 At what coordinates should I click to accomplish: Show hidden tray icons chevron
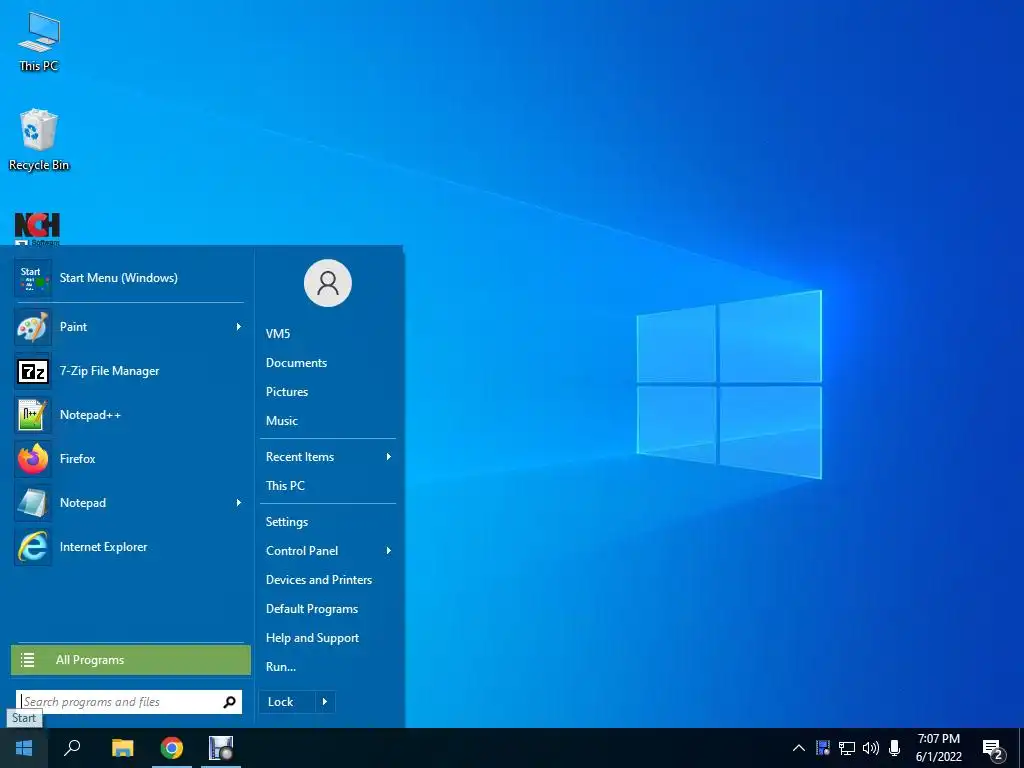pos(799,748)
